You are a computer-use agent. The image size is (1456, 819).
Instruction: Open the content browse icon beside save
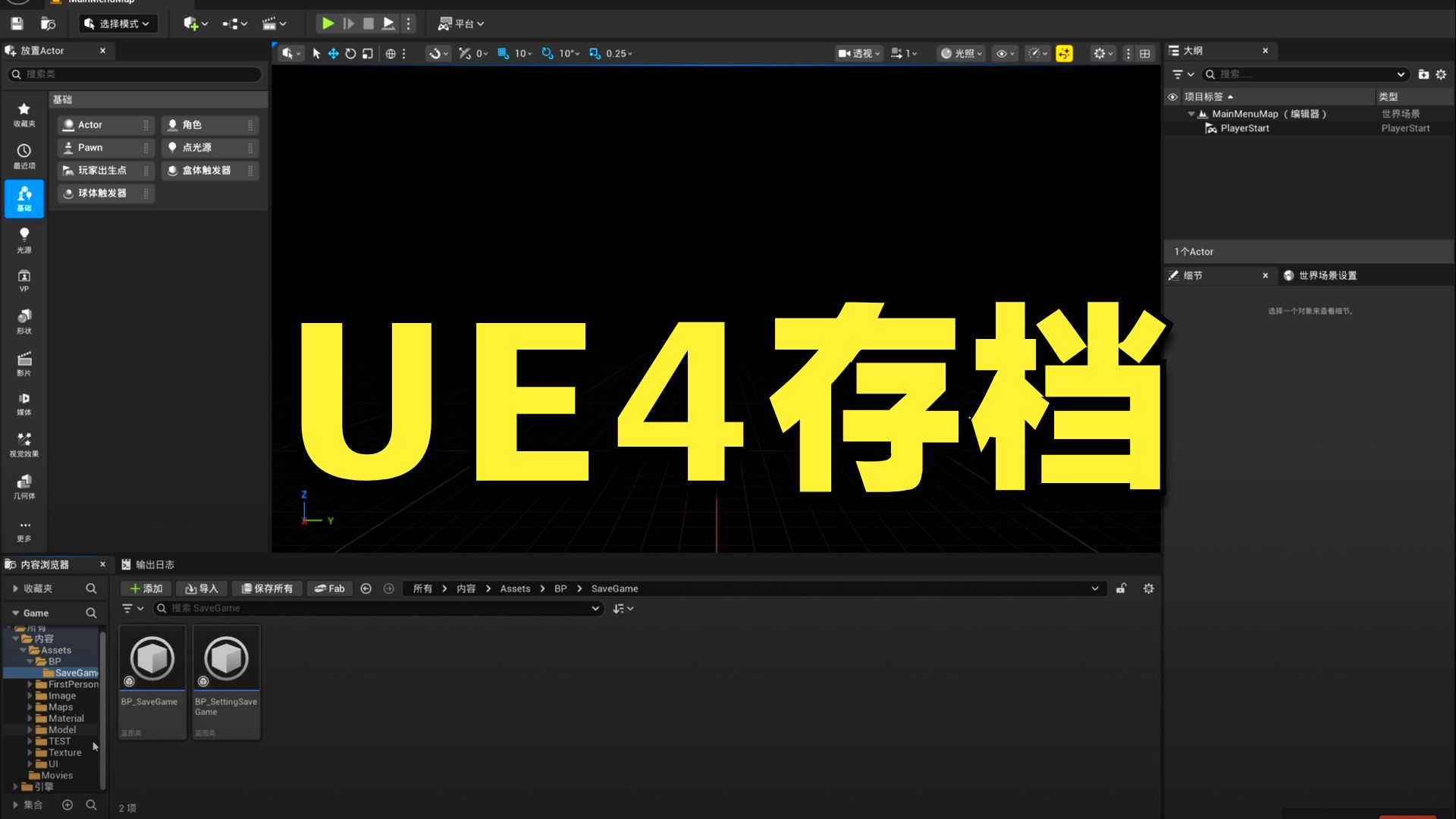pyautogui.click(x=48, y=24)
